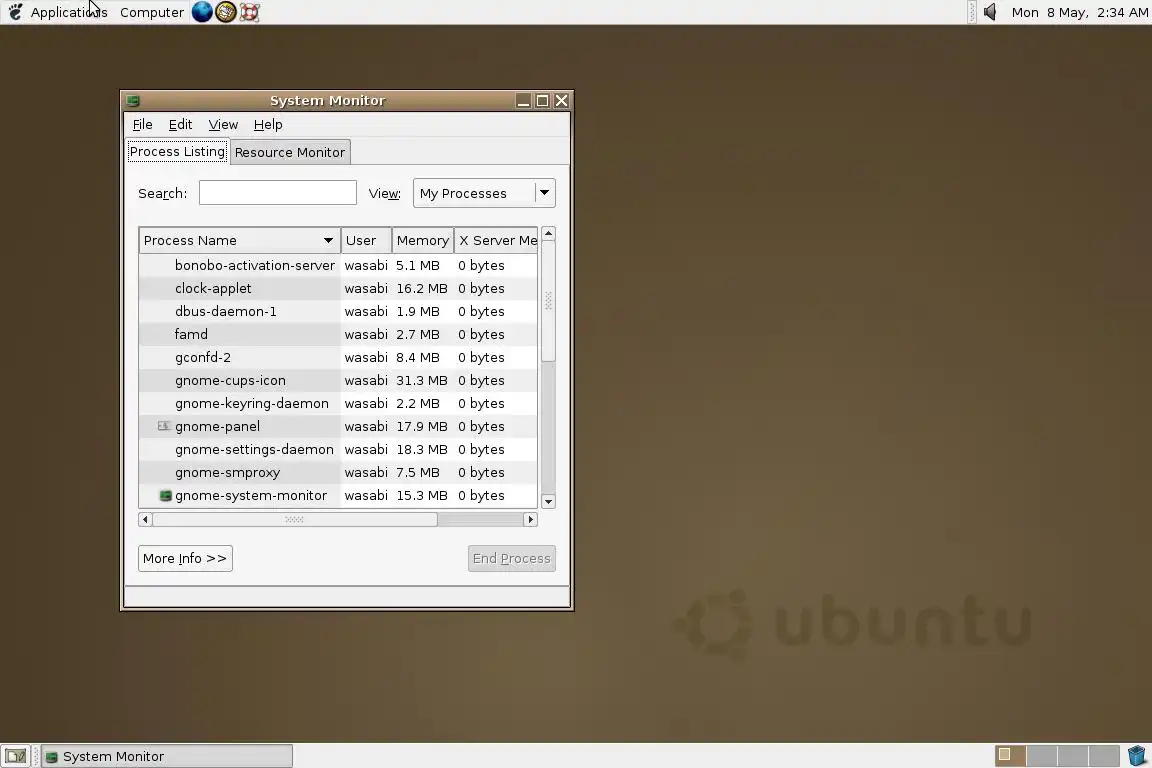Click the gnome-panel process icon
The image size is (1152, 768).
165,426
